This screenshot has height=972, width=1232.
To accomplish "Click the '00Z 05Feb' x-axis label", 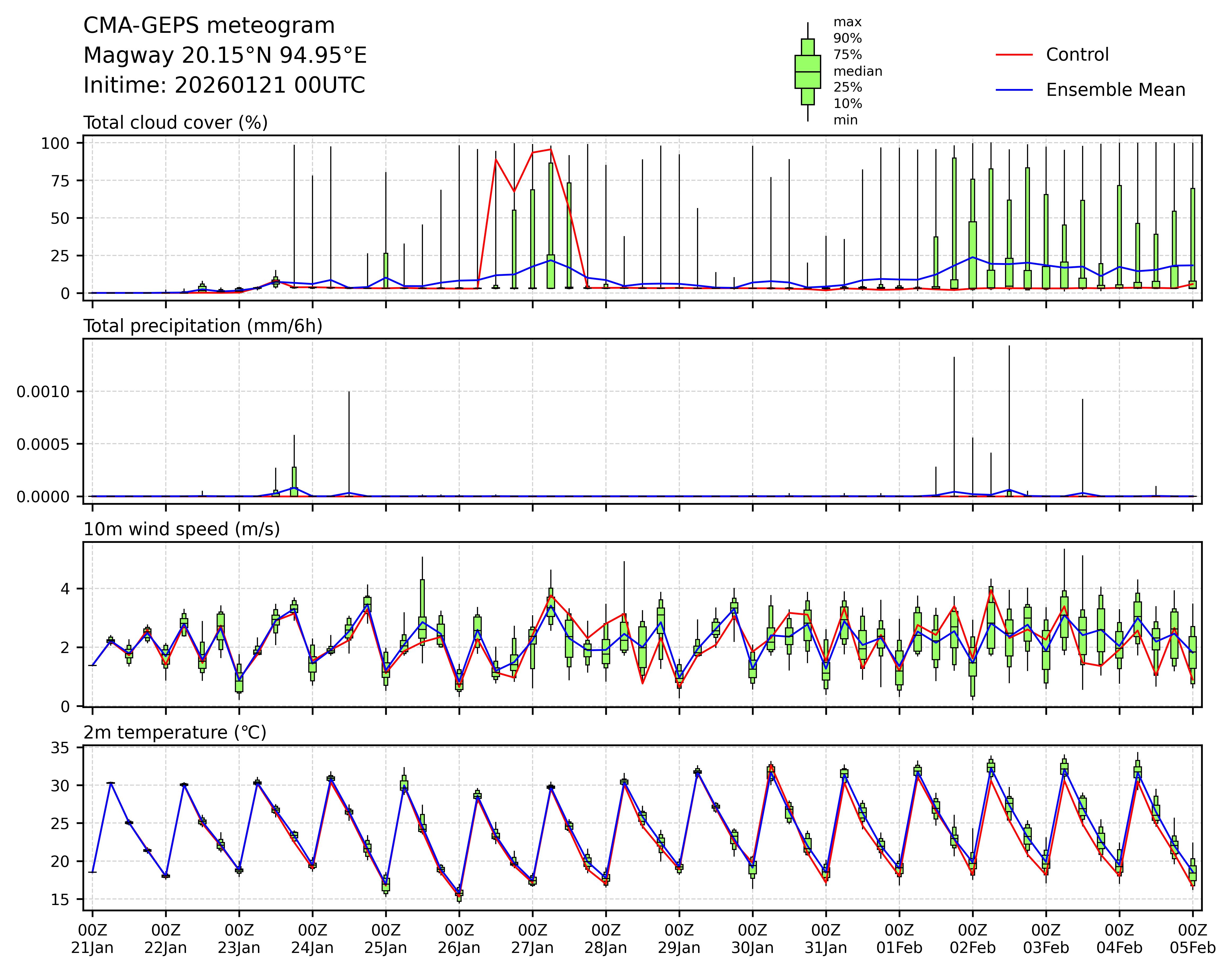I will pos(1192,939).
